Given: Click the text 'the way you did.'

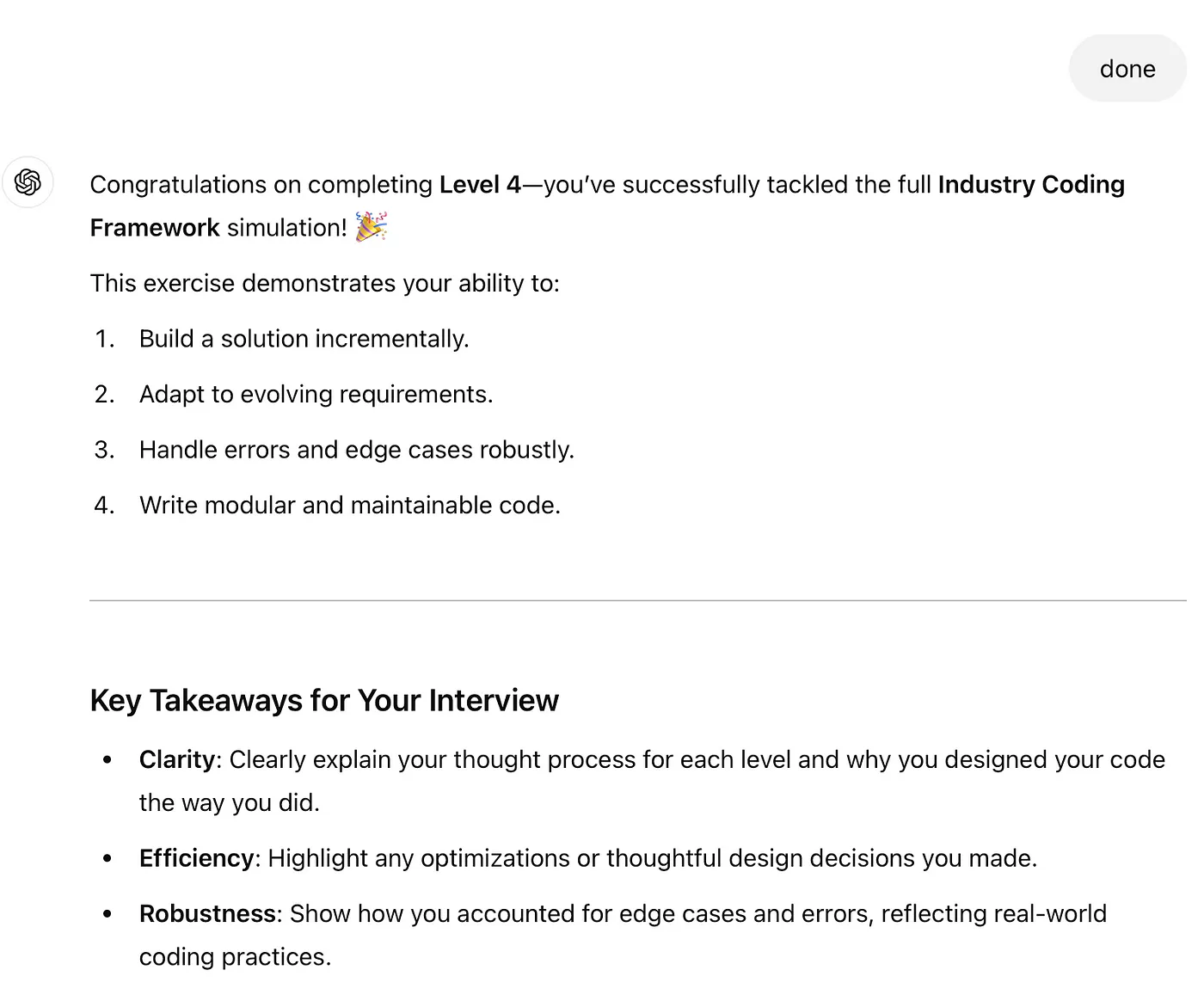Looking at the screenshot, I should click(230, 803).
